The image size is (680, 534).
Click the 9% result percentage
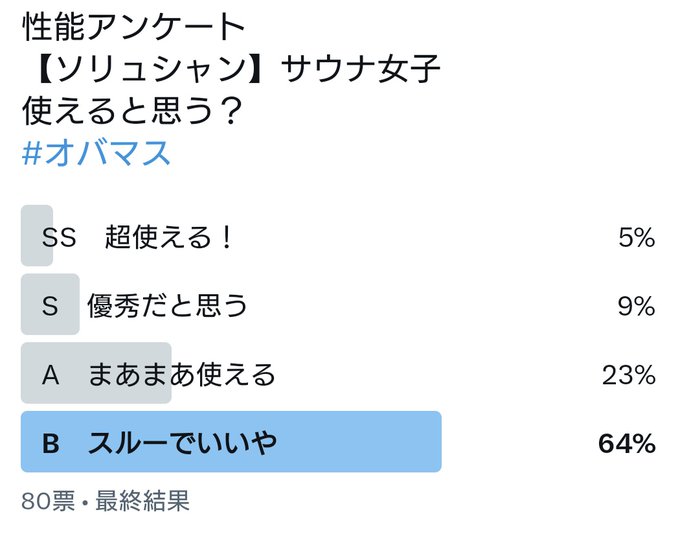coord(636,306)
